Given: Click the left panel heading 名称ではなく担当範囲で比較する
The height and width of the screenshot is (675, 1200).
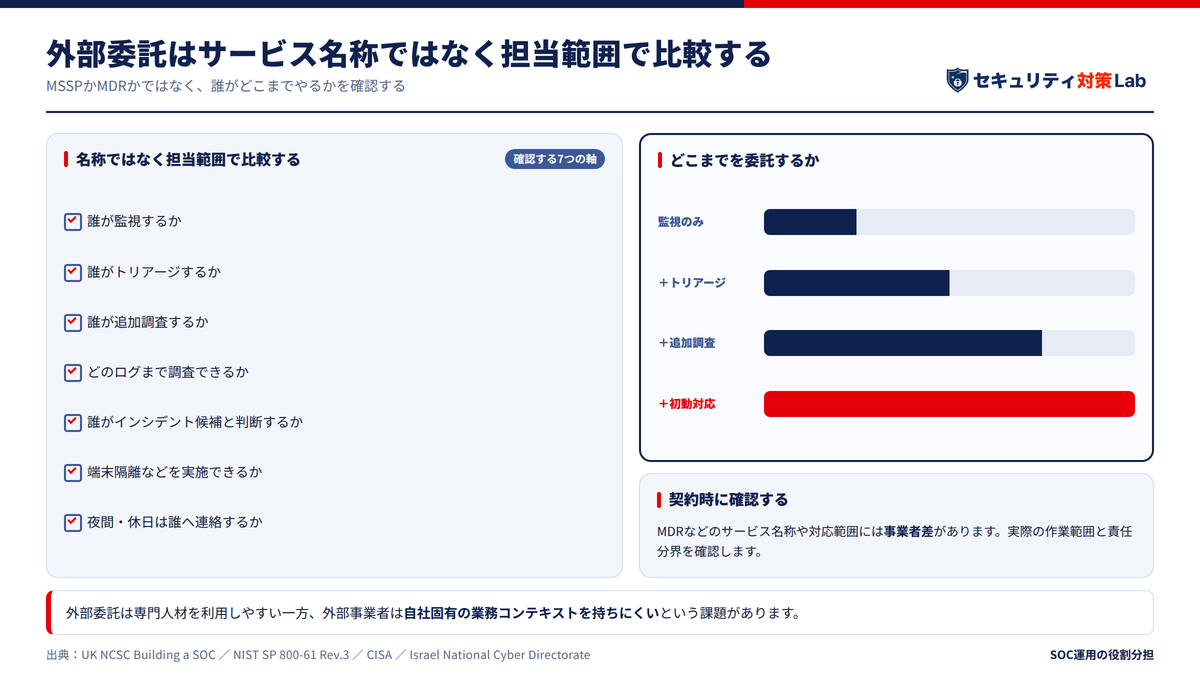Looking at the screenshot, I should tap(188, 159).
